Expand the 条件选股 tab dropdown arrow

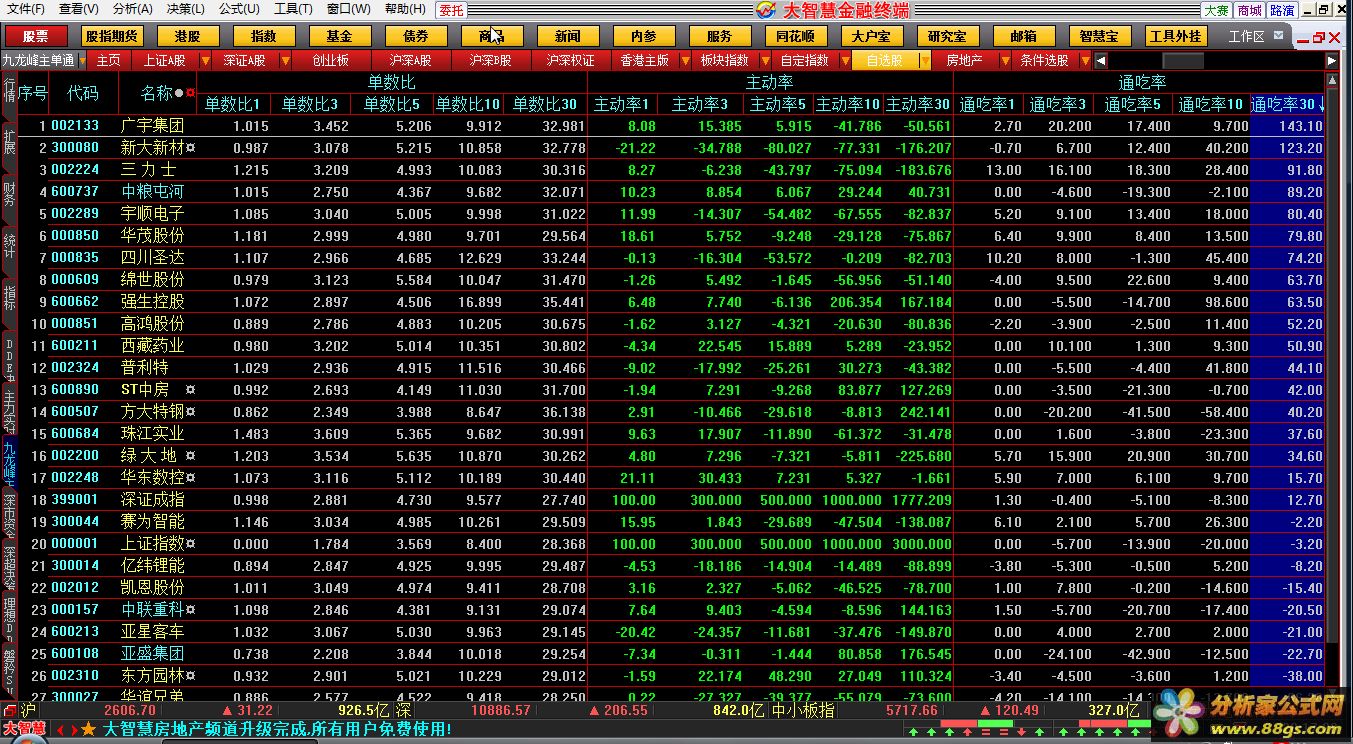1084,61
